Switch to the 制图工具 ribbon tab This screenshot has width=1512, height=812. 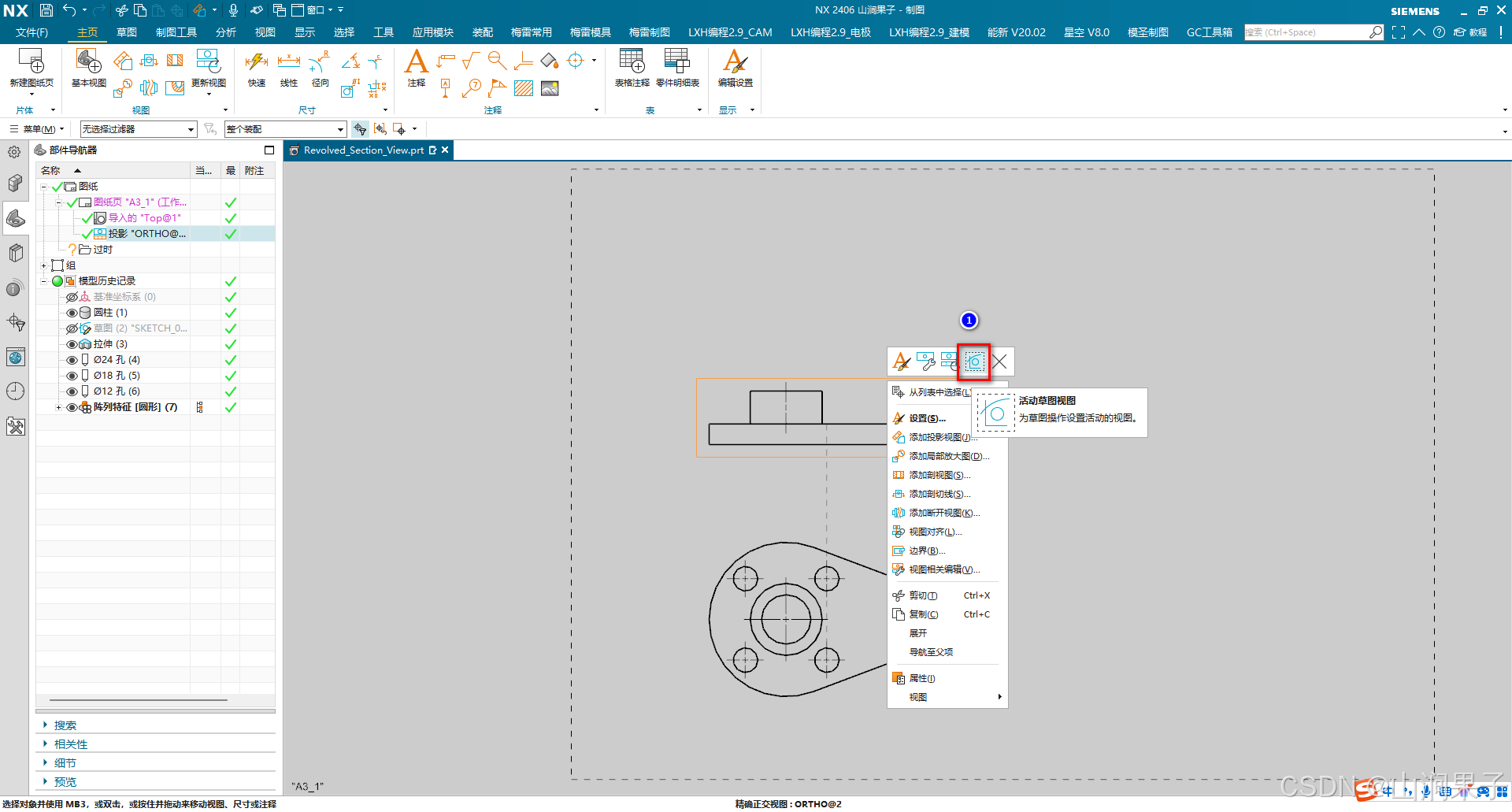[176, 32]
